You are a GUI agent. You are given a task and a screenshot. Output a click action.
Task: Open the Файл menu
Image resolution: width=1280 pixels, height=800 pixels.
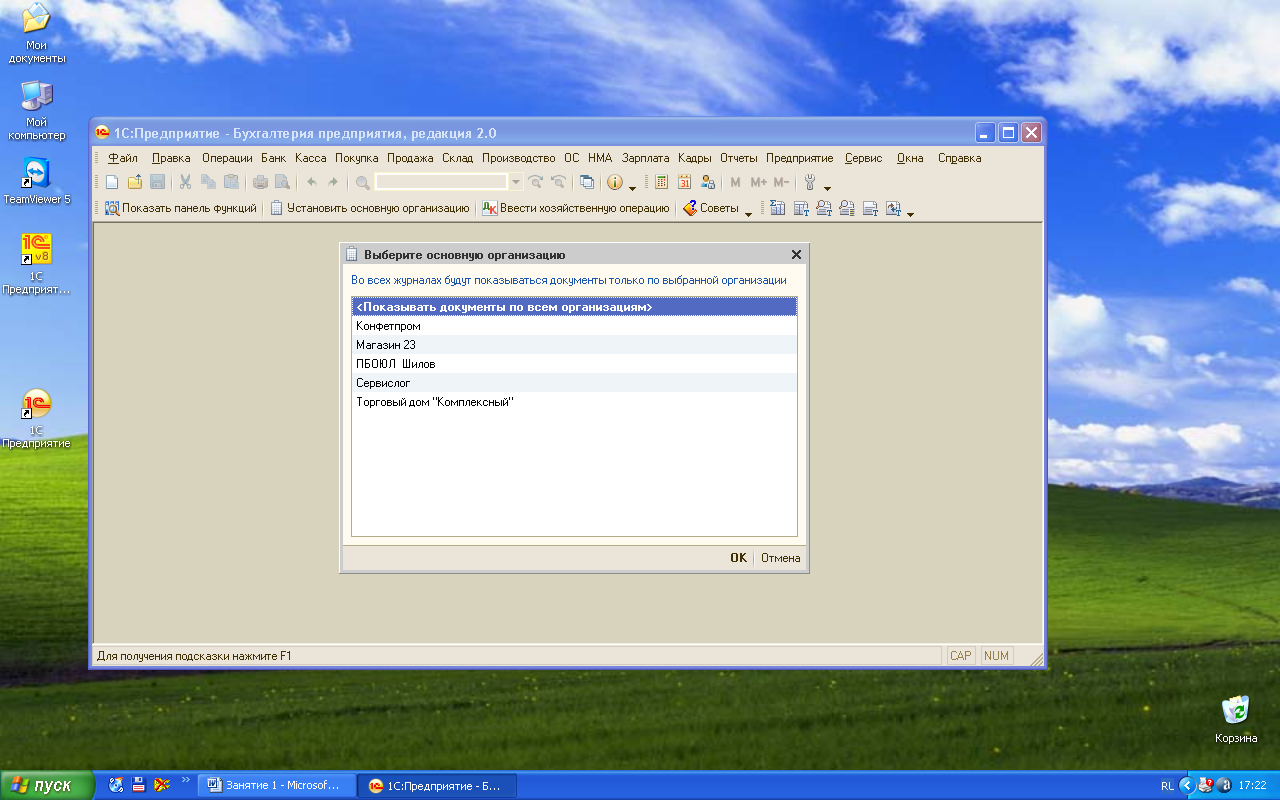pos(123,158)
